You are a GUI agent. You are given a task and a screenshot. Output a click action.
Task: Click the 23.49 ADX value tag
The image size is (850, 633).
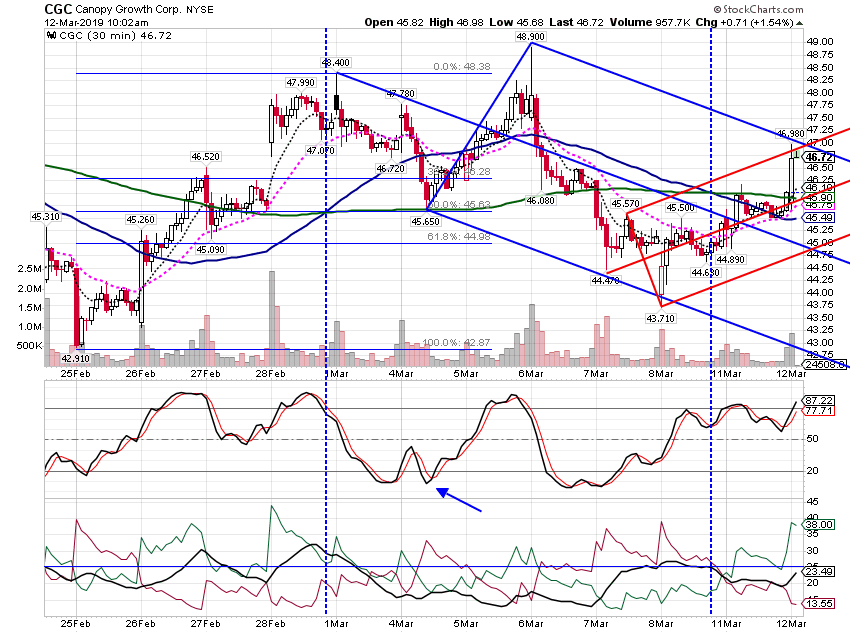coord(819,571)
